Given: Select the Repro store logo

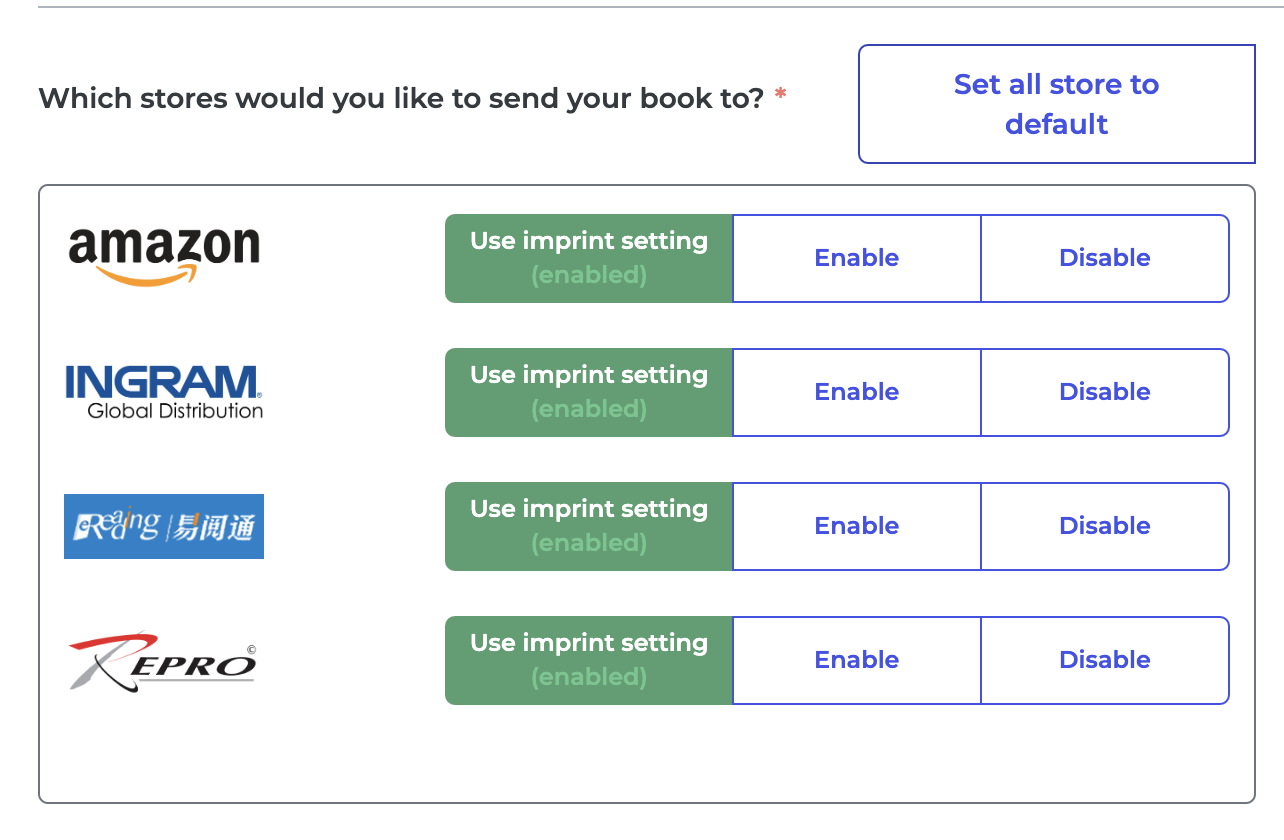Looking at the screenshot, I should pyautogui.click(x=162, y=660).
